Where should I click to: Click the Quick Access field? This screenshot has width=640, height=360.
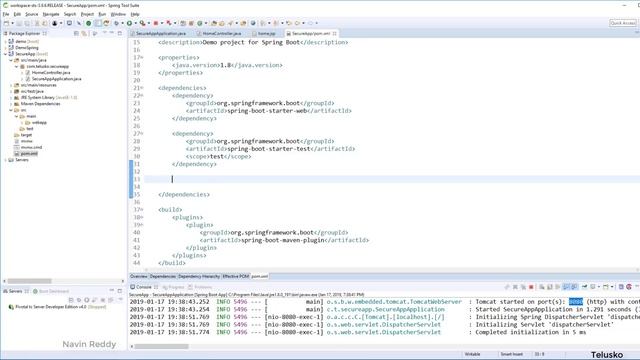click(623, 23)
